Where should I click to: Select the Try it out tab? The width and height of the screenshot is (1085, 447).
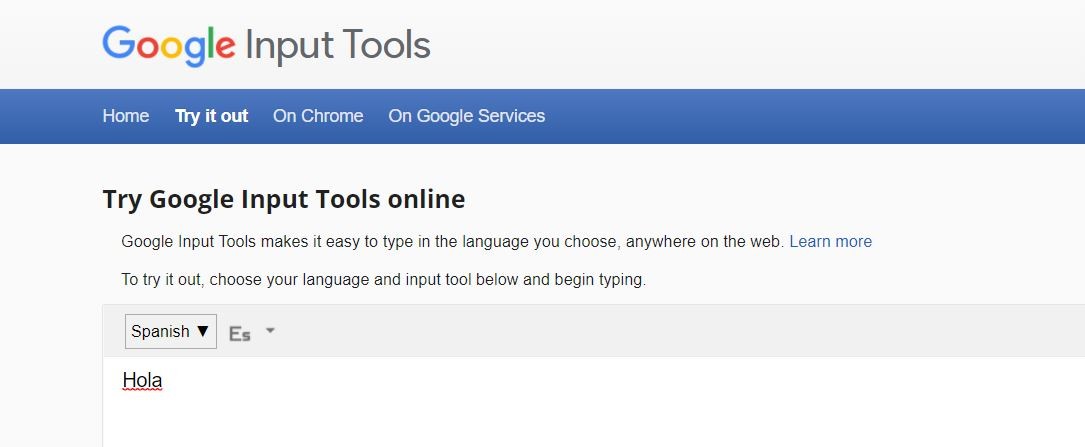pyautogui.click(x=211, y=116)
